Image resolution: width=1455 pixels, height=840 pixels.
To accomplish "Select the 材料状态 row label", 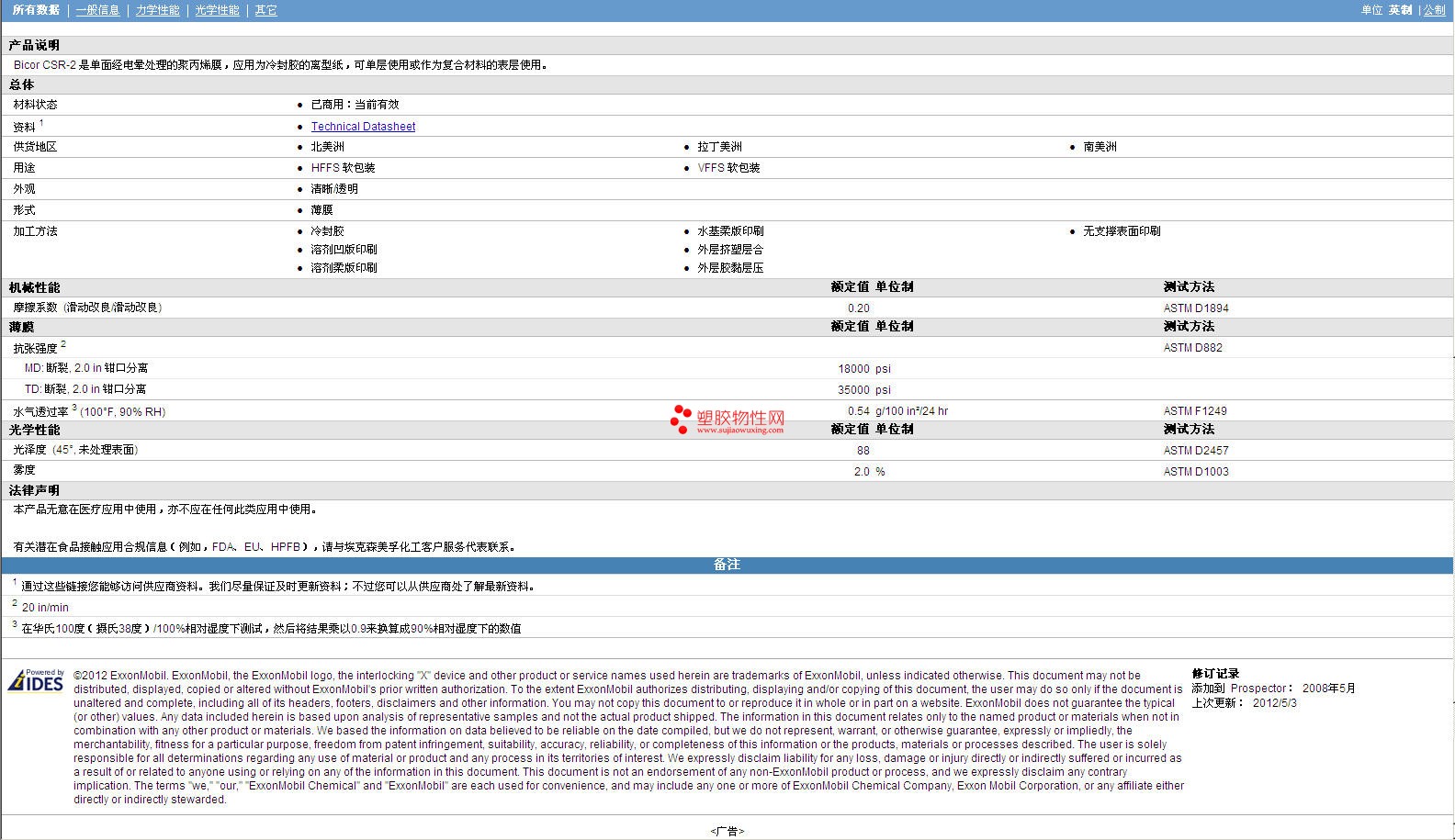I will click(x=35, y=105).
